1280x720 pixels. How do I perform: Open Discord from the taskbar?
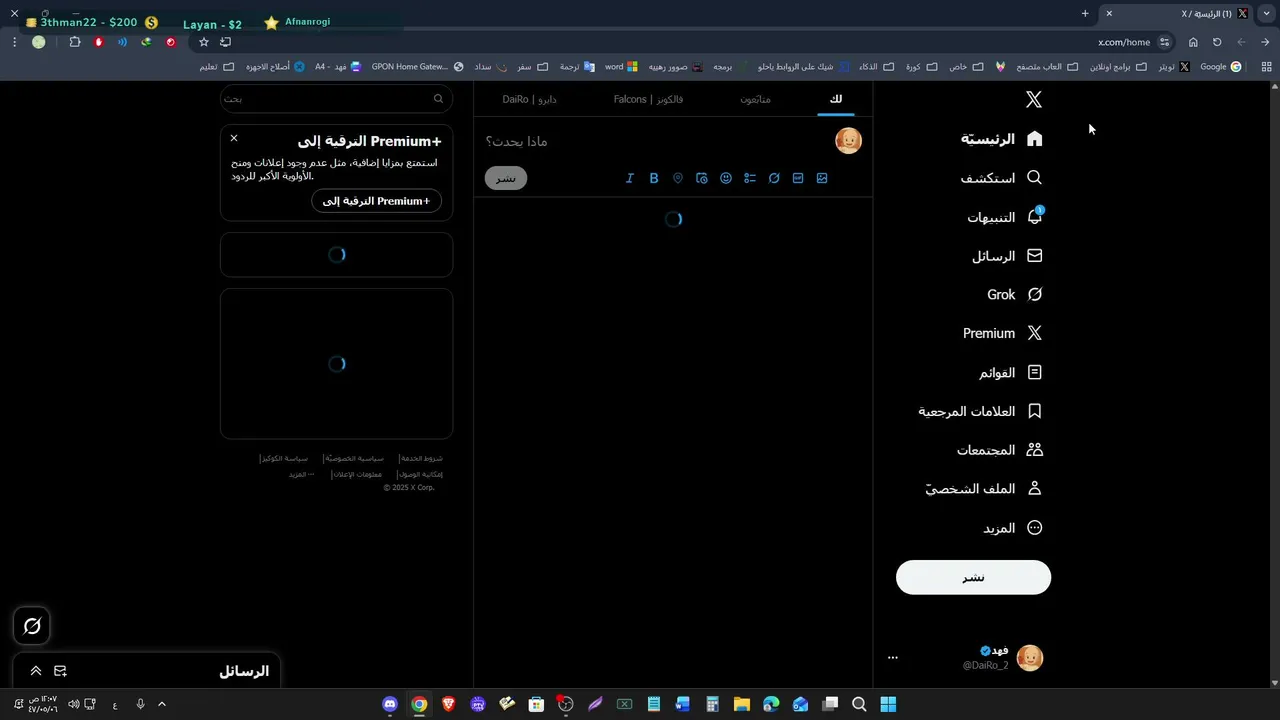tap(390, 704)
